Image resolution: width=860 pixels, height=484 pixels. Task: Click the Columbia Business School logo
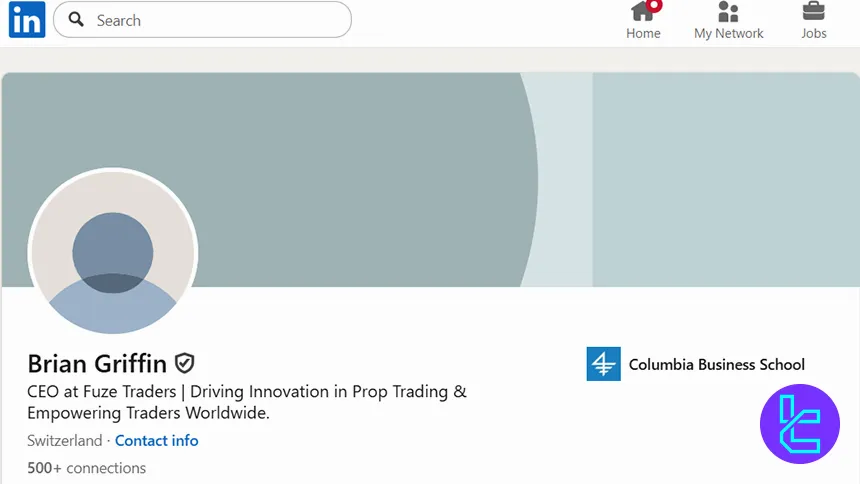(603, 364)
